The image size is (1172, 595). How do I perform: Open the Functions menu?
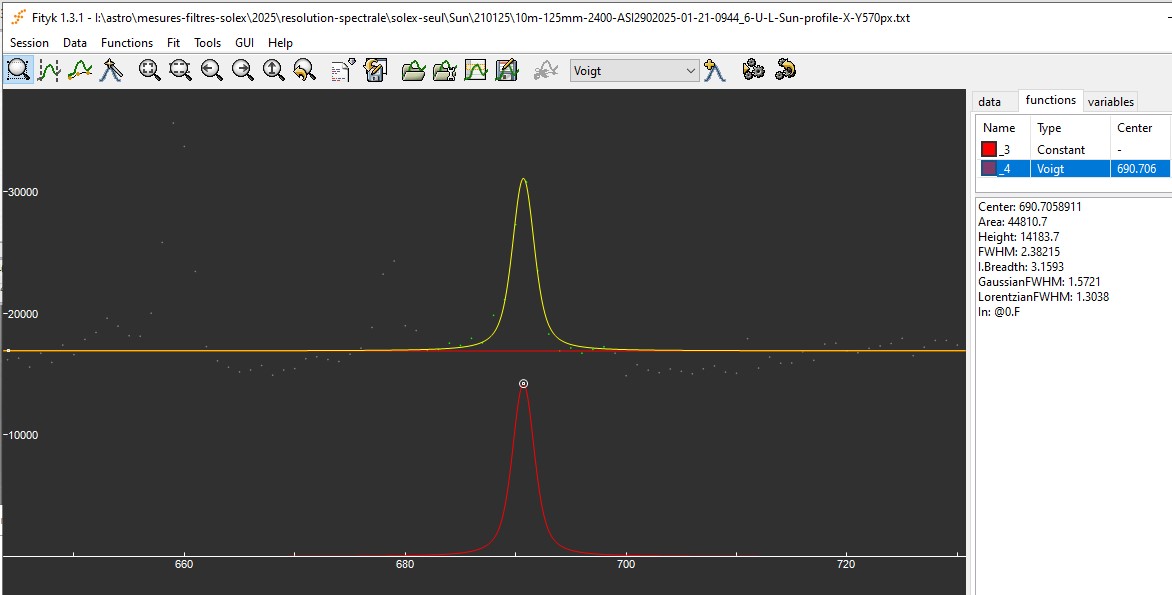[127, 43]
